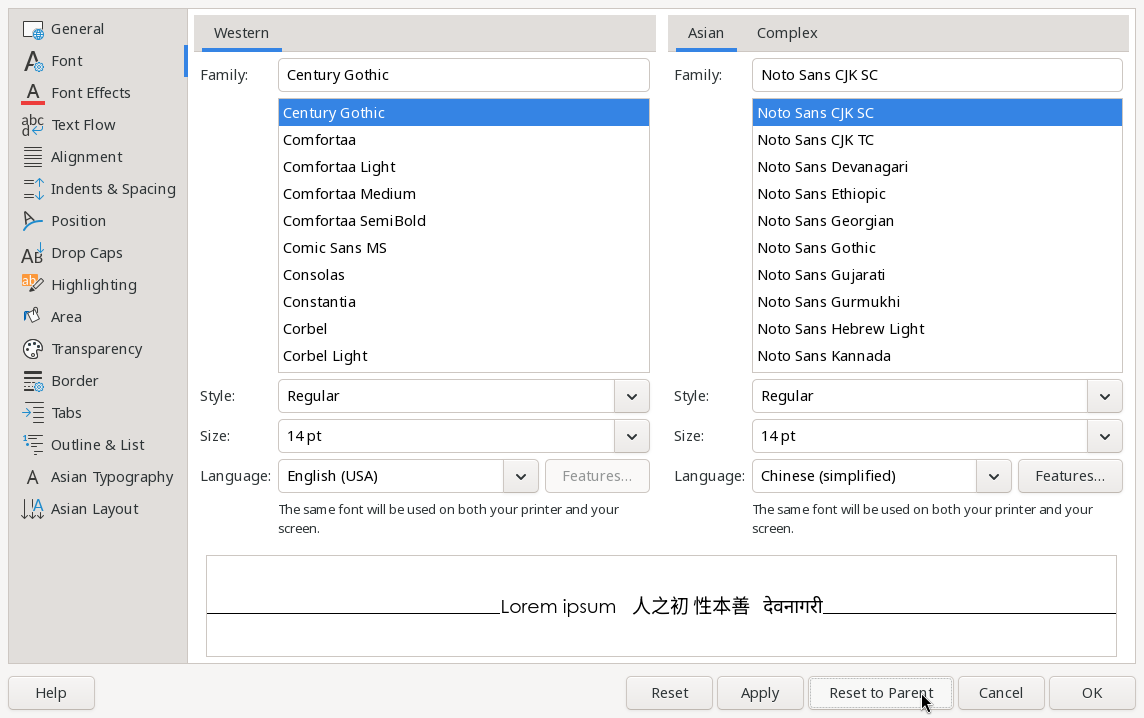Click the Cancel button
The image size is (1144, 718).
click(1001, 693)
